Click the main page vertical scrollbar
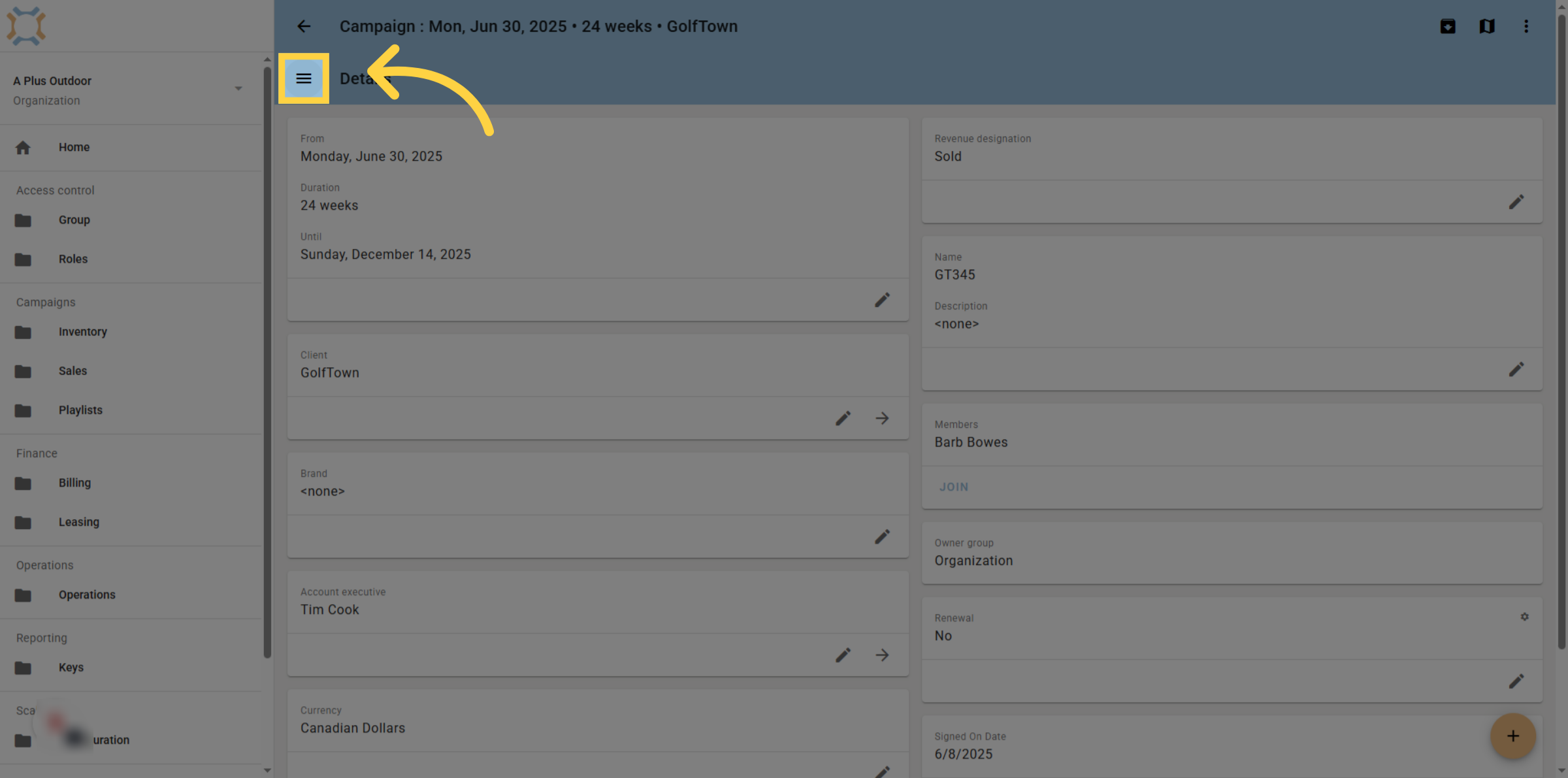The image size is (1568, 778). coord(1561,332)
